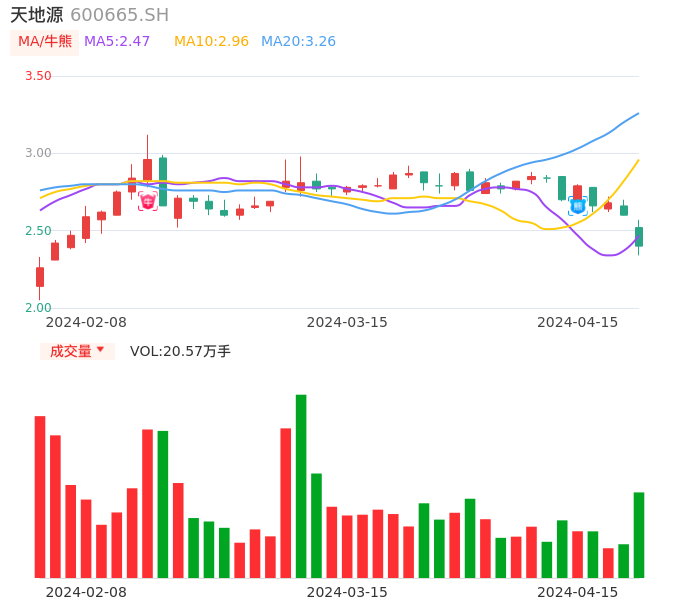
Task: Select the MA/牛熊 indicator button
Action: (x=44, y=42)
